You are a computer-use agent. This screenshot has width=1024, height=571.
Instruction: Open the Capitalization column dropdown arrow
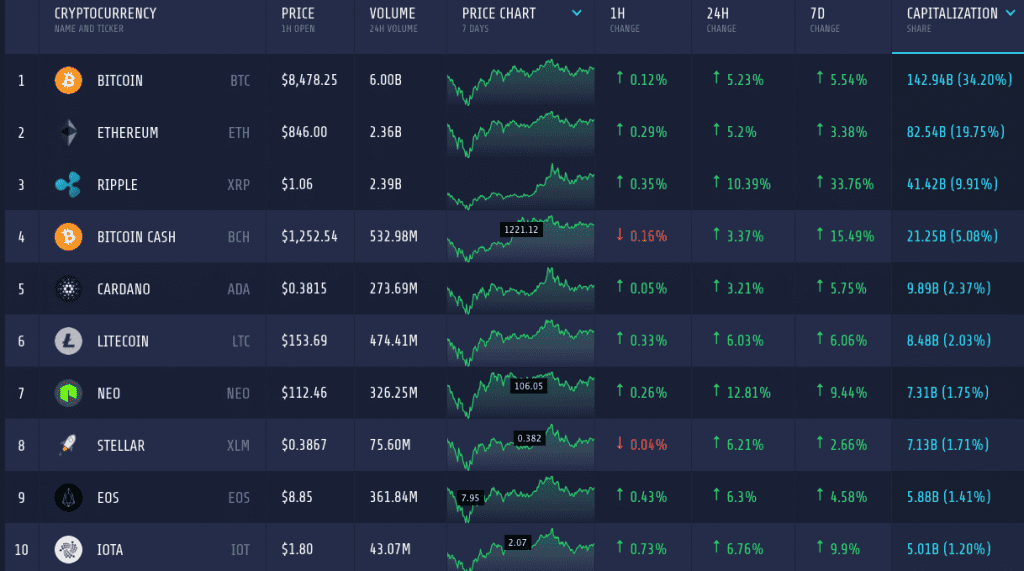pos(1010,13)
